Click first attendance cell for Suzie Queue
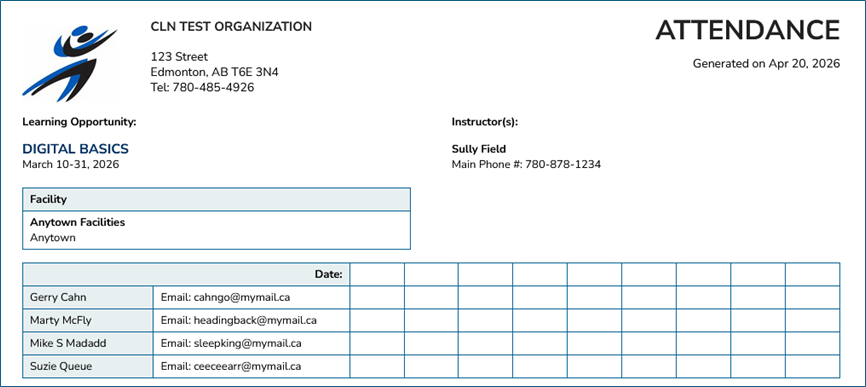Viewport: 866px width, 387px height. pos(377,367)
